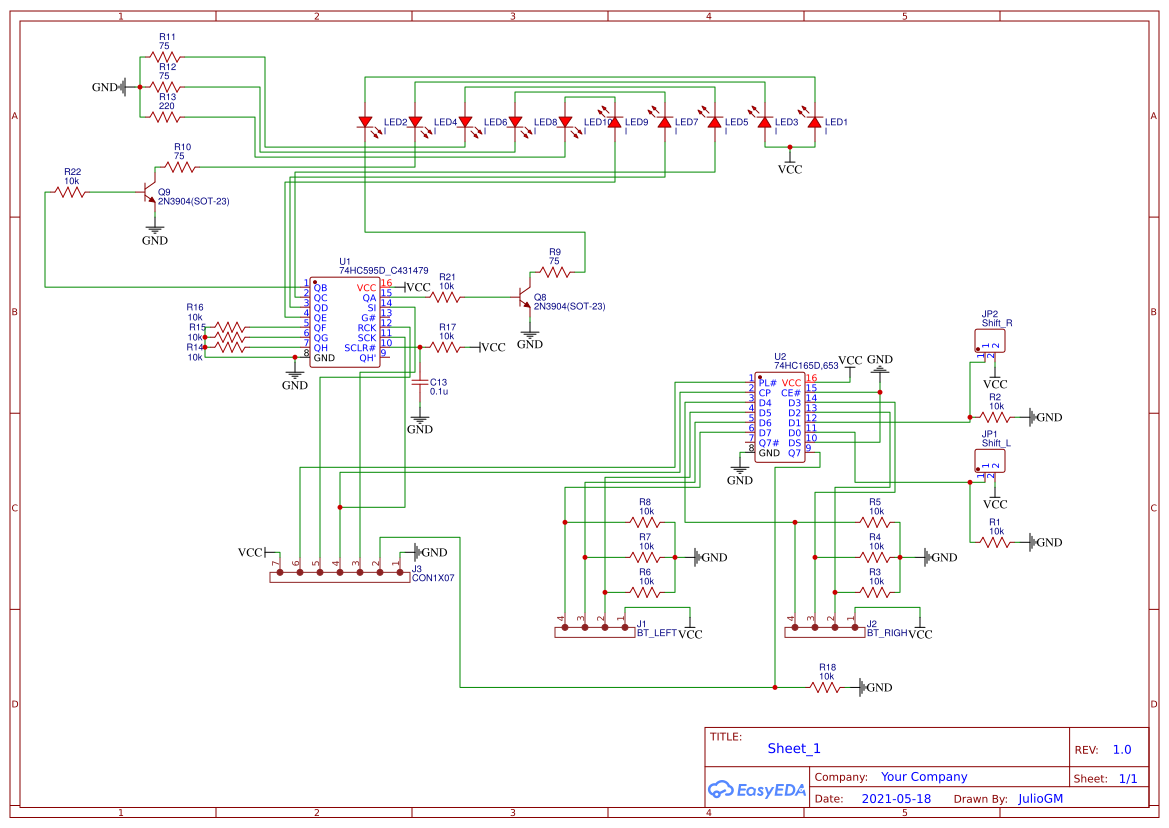Click the 'Shift_R' jumper label

tap(997, 323)
